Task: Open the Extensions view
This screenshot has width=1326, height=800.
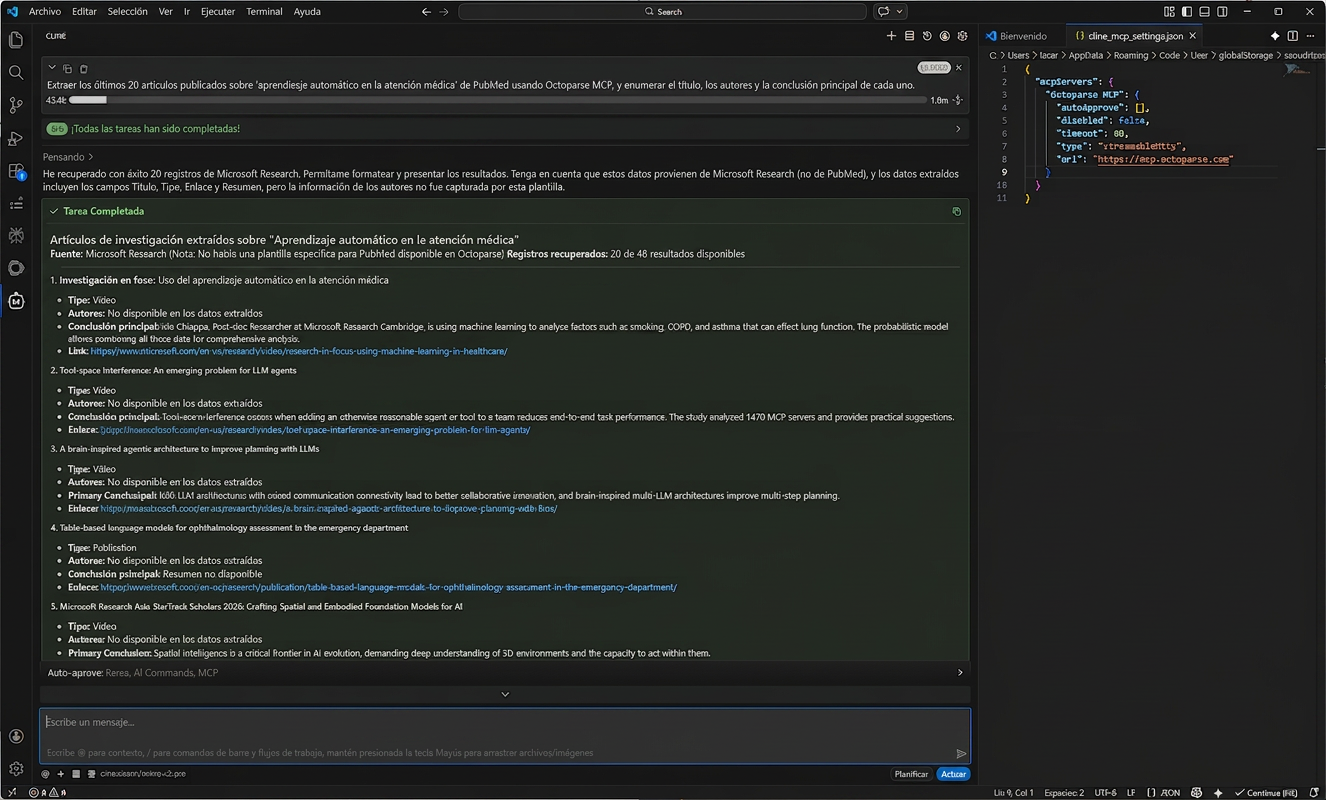Action: click(x=16, y=171)
